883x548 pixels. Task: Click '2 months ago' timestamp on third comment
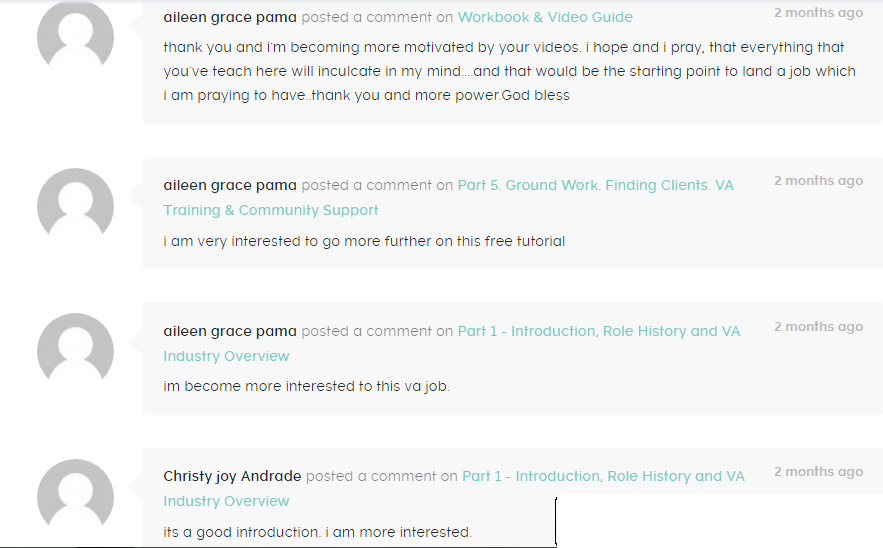pyautogui.click(x=818, y=326)
